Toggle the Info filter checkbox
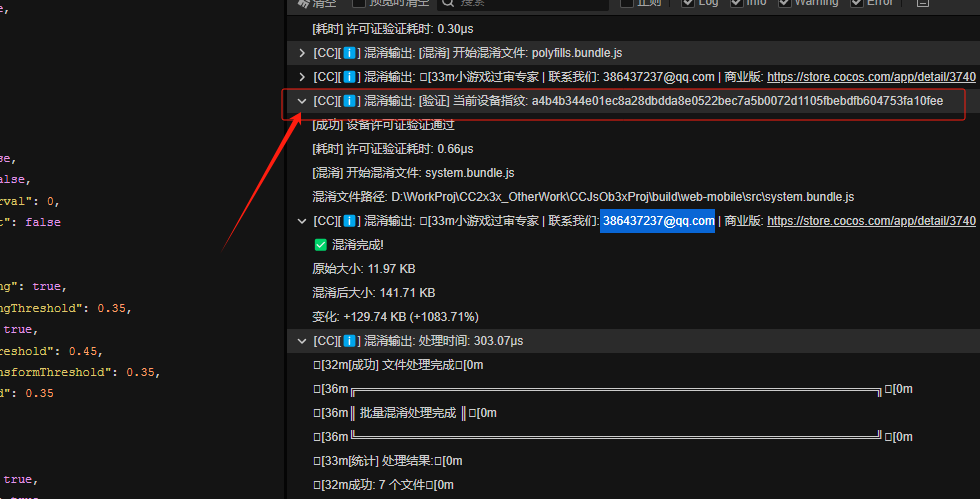 click(737, 3)
